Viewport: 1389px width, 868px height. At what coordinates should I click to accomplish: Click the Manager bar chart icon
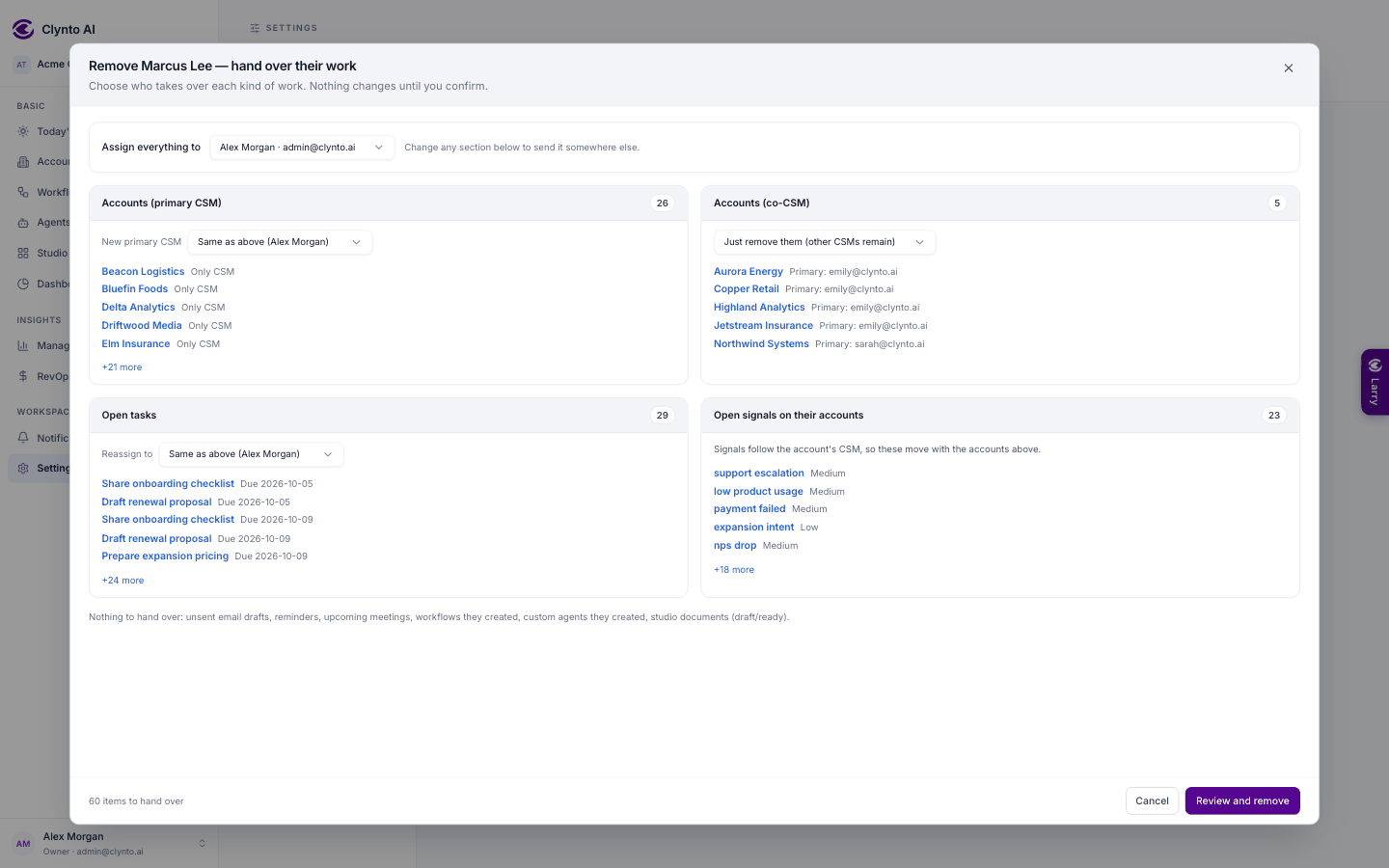[23, 345]
